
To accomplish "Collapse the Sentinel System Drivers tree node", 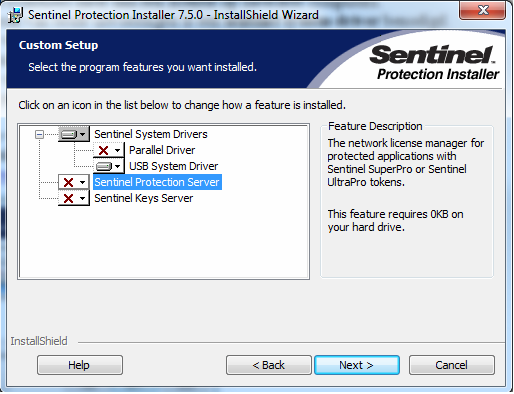I will 39,135.
